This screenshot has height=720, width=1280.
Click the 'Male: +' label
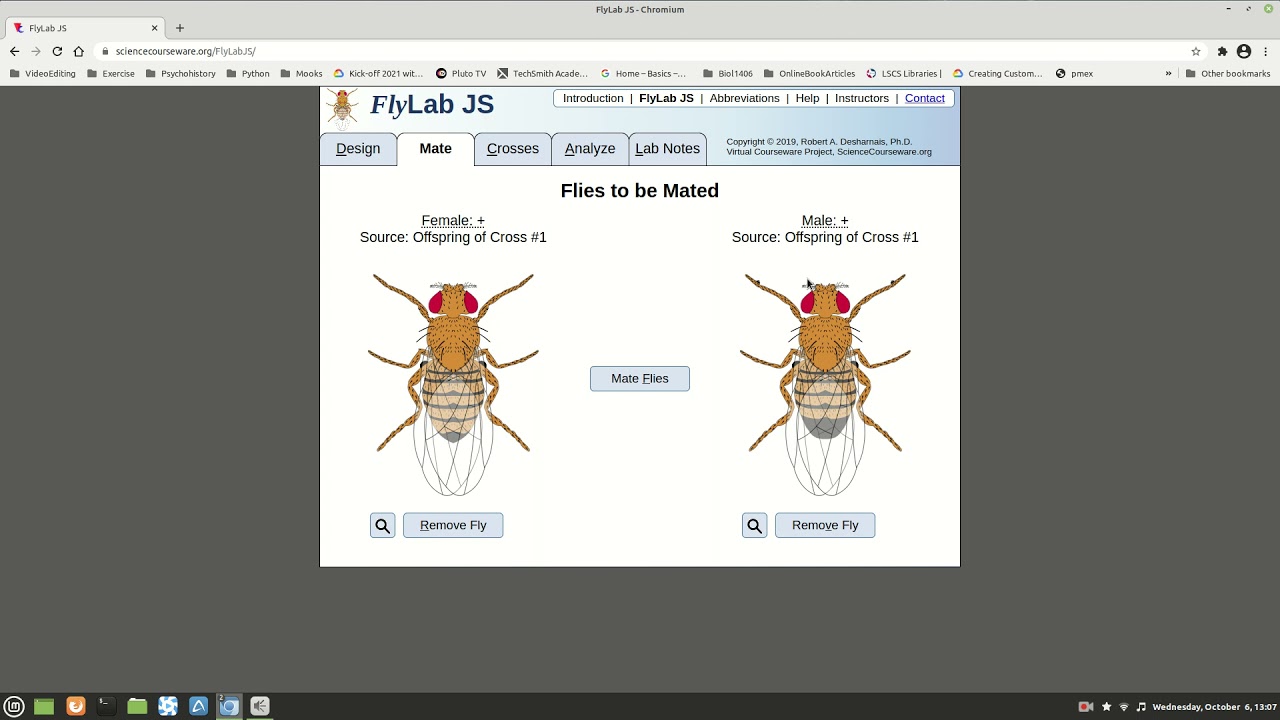(825, 220)
